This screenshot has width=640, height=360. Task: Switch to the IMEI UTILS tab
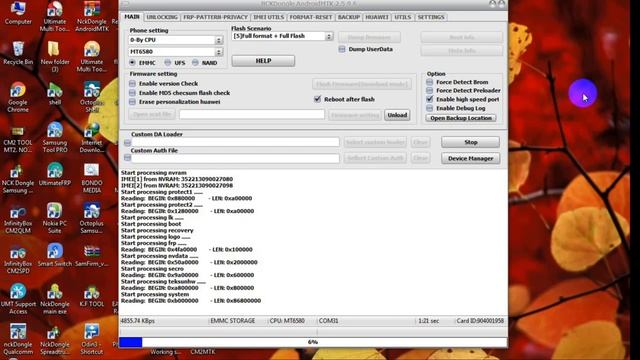coord(269,17)
